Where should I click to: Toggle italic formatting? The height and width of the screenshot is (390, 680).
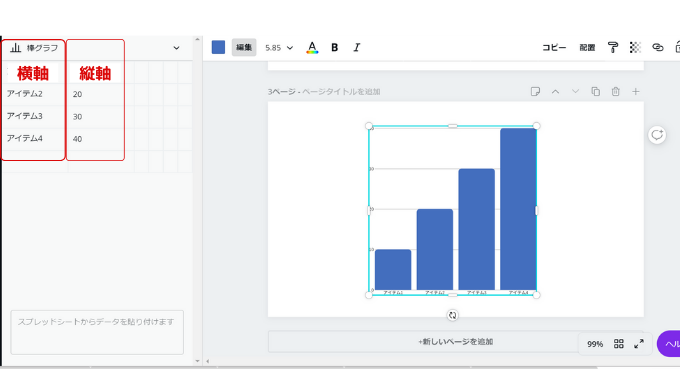356,47
